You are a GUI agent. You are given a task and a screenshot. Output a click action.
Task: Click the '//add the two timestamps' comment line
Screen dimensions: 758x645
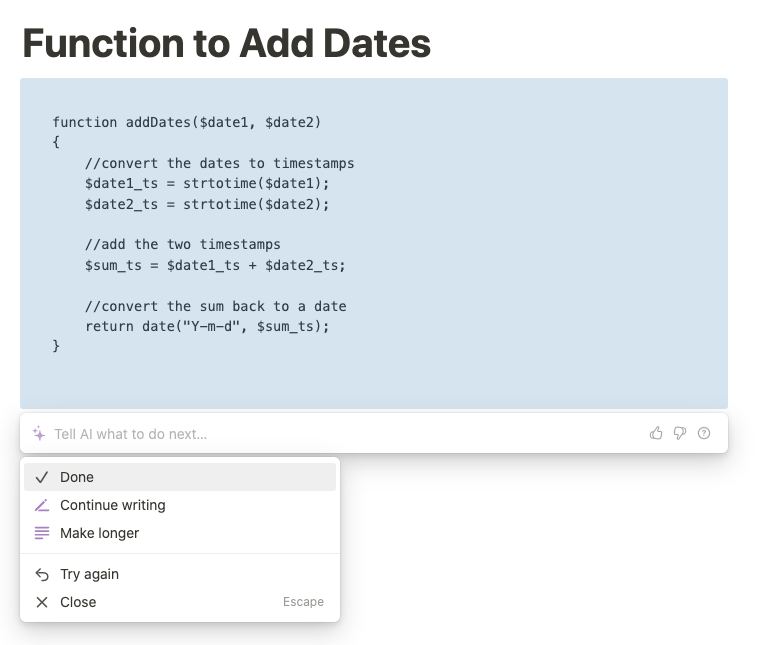(x=183, y=245)
